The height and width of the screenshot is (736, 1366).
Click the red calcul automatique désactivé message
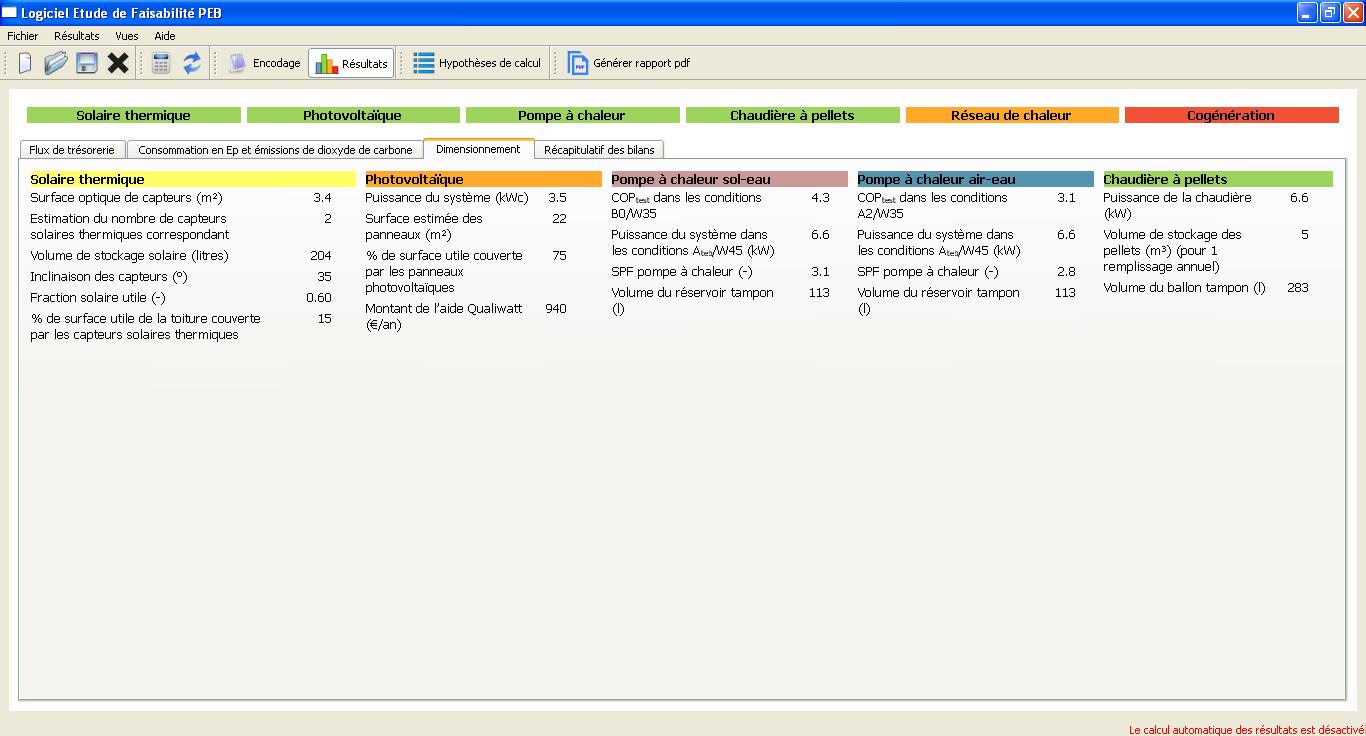(1246, 730)
